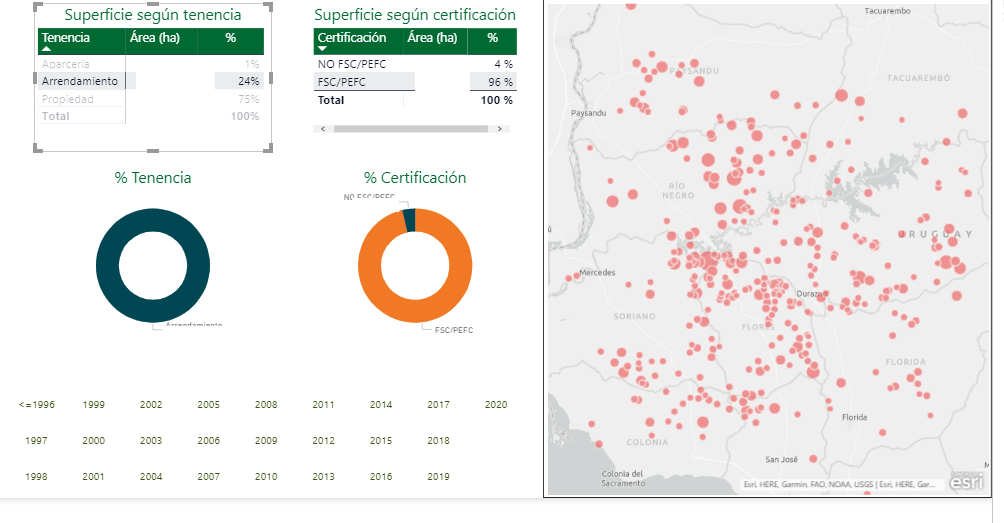Click the Total row in tenencia table

pos(150,117)
